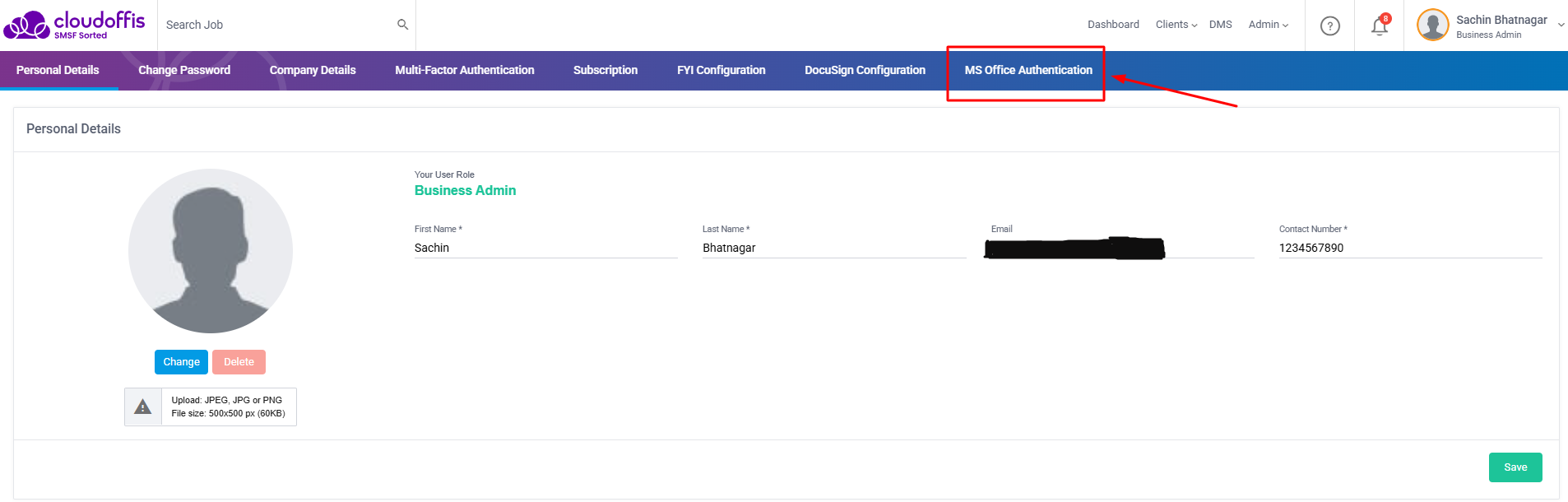Click the cloudoffis logo
This screenshot has height=502, width=1568.
coord(74,25)
